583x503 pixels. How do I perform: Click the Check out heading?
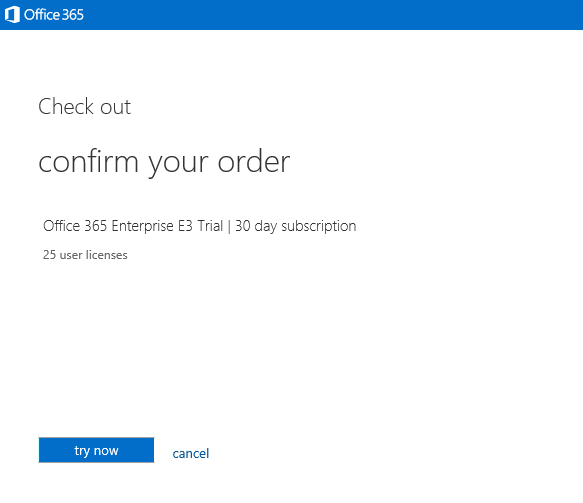click(x=84, y=107)
